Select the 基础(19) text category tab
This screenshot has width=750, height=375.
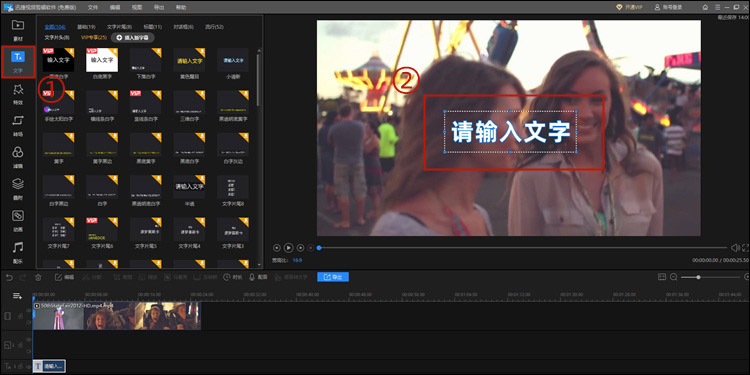coord(86,27)
